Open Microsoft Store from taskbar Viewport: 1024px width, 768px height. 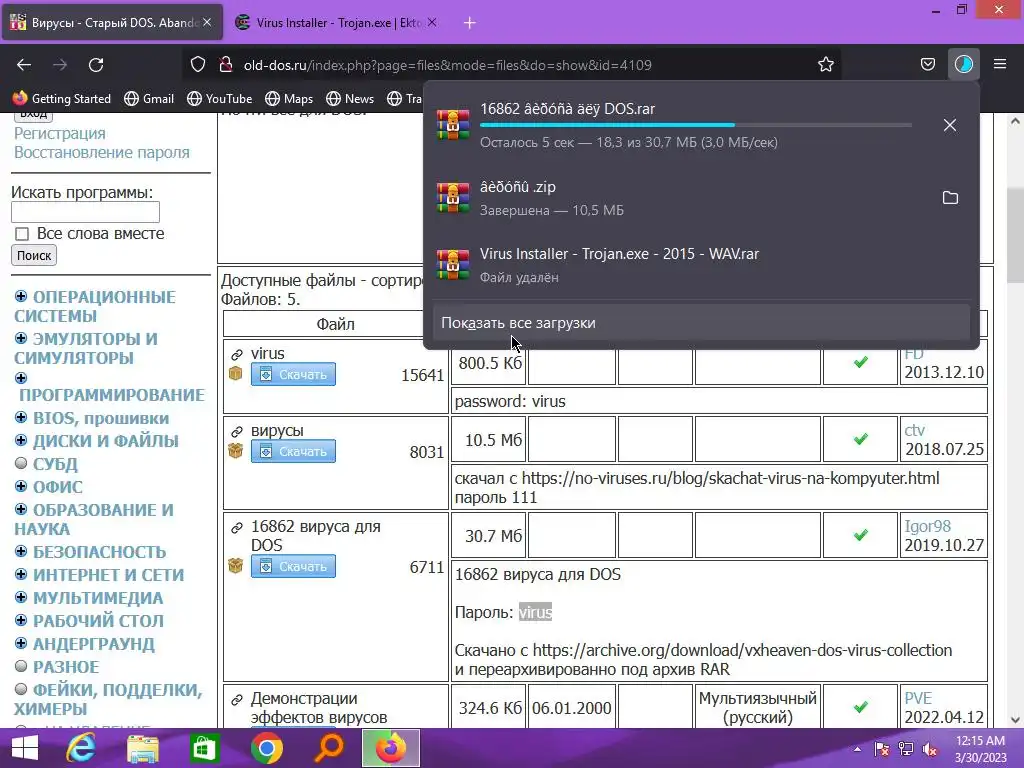(x=204, y=748)
